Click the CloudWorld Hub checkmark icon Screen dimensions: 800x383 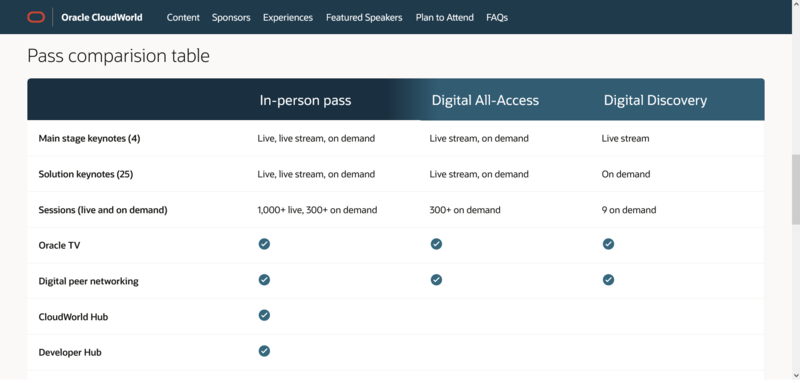(x=264, y=316)
